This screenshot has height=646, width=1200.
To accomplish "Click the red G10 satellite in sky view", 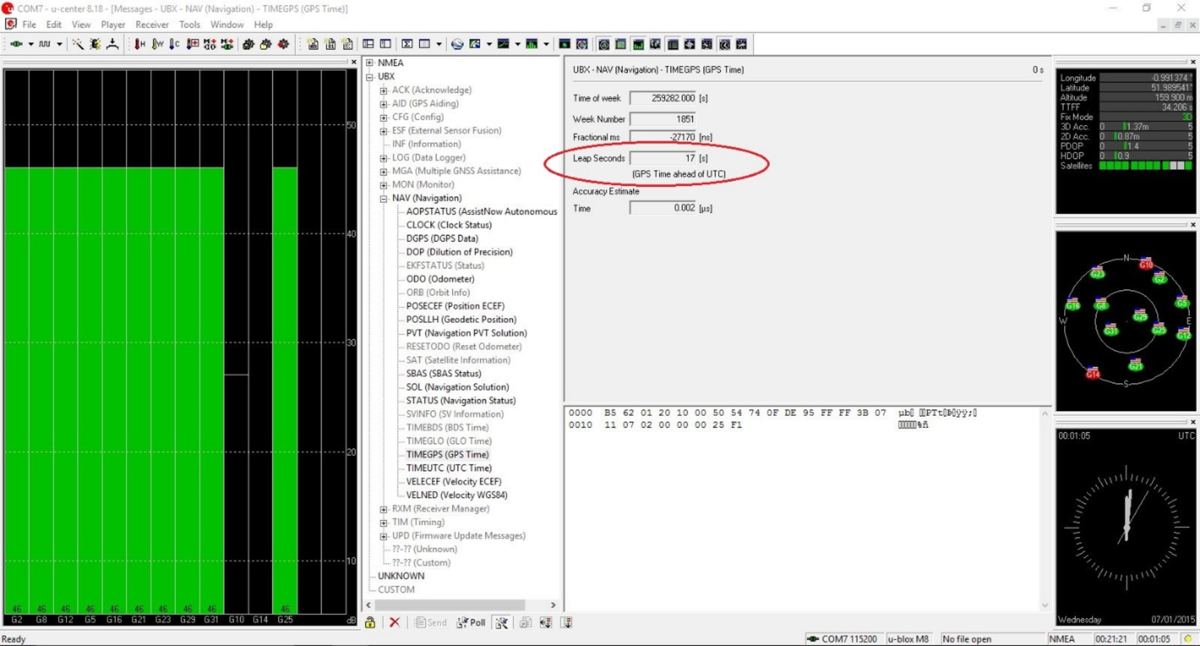I will (1146, 264).
